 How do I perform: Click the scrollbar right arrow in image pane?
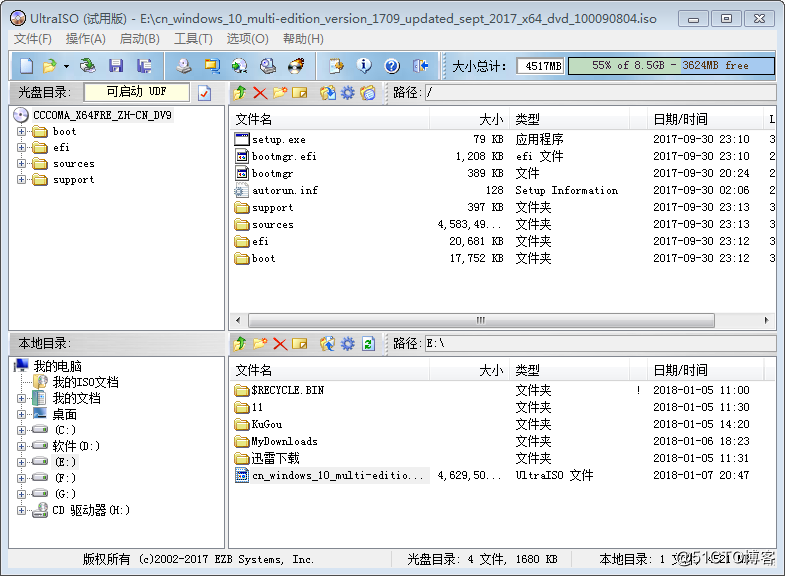coord(766,320)
